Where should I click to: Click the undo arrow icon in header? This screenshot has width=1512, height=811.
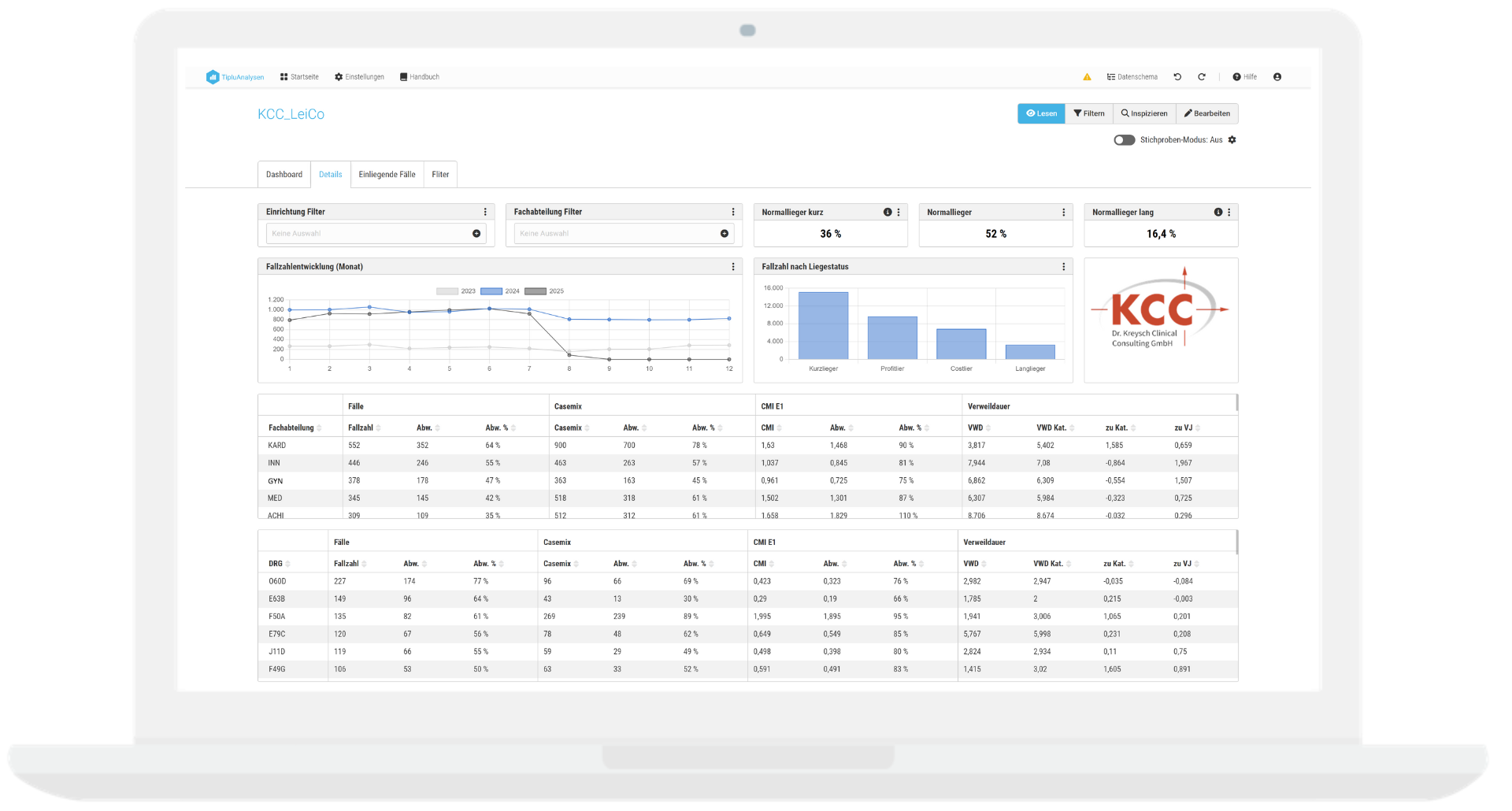(1177, 77)
